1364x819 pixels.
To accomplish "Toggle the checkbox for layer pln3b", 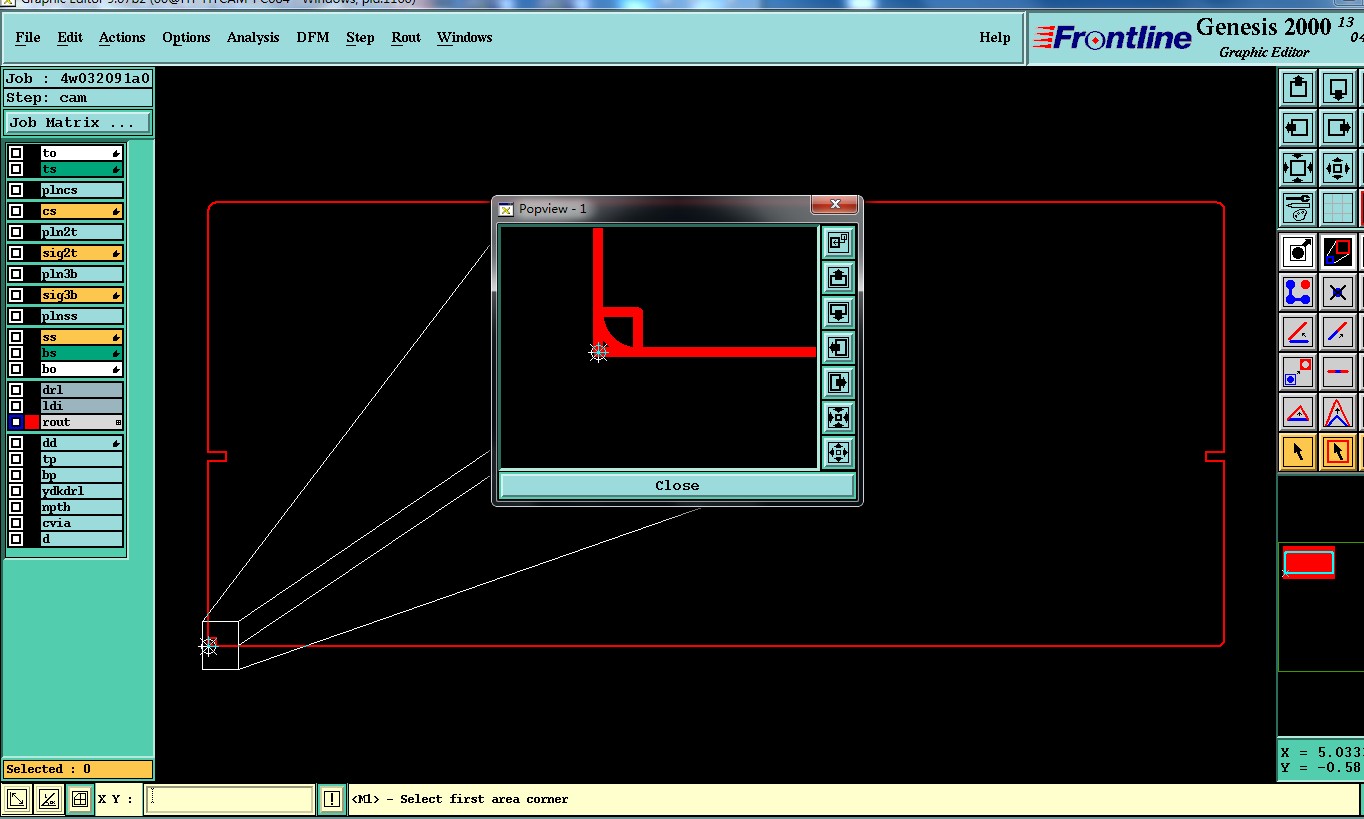I will coord(16,274).
